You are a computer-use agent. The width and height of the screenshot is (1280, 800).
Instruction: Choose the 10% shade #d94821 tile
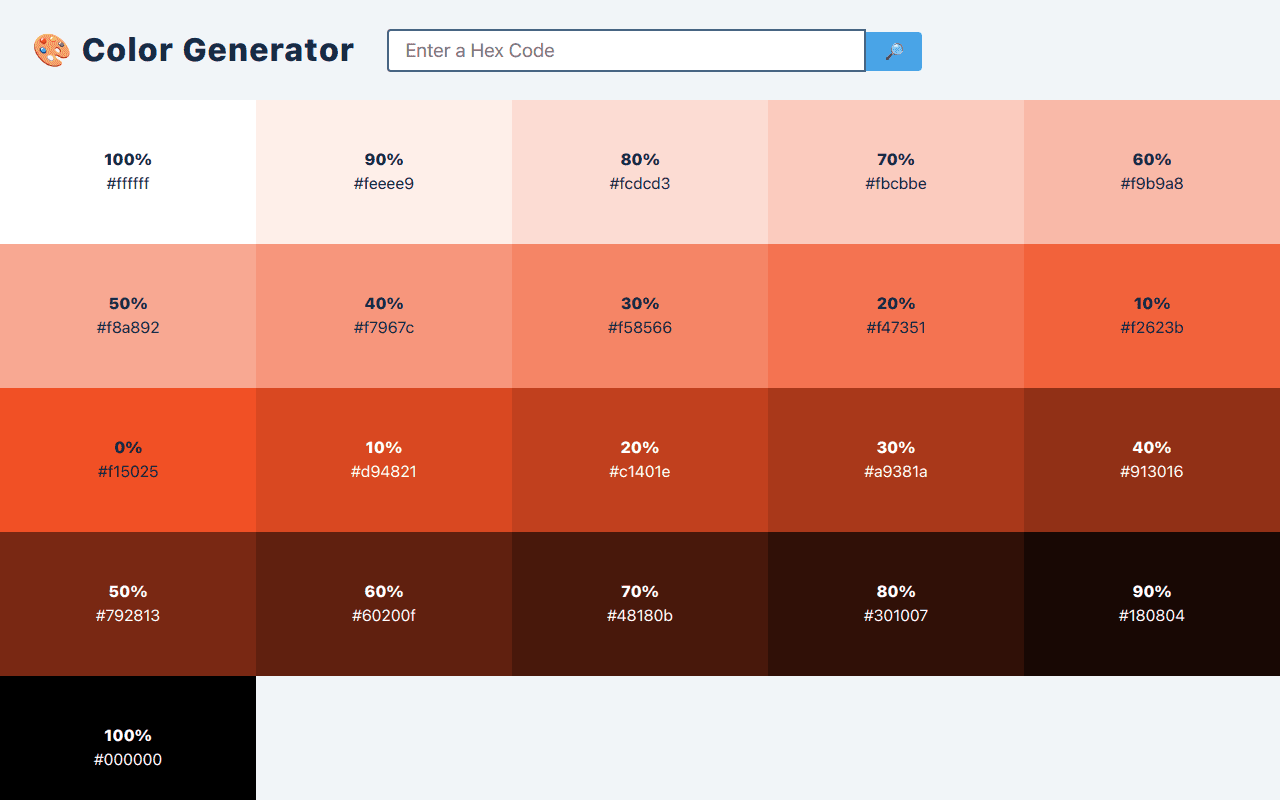click(x=384, y=460)
